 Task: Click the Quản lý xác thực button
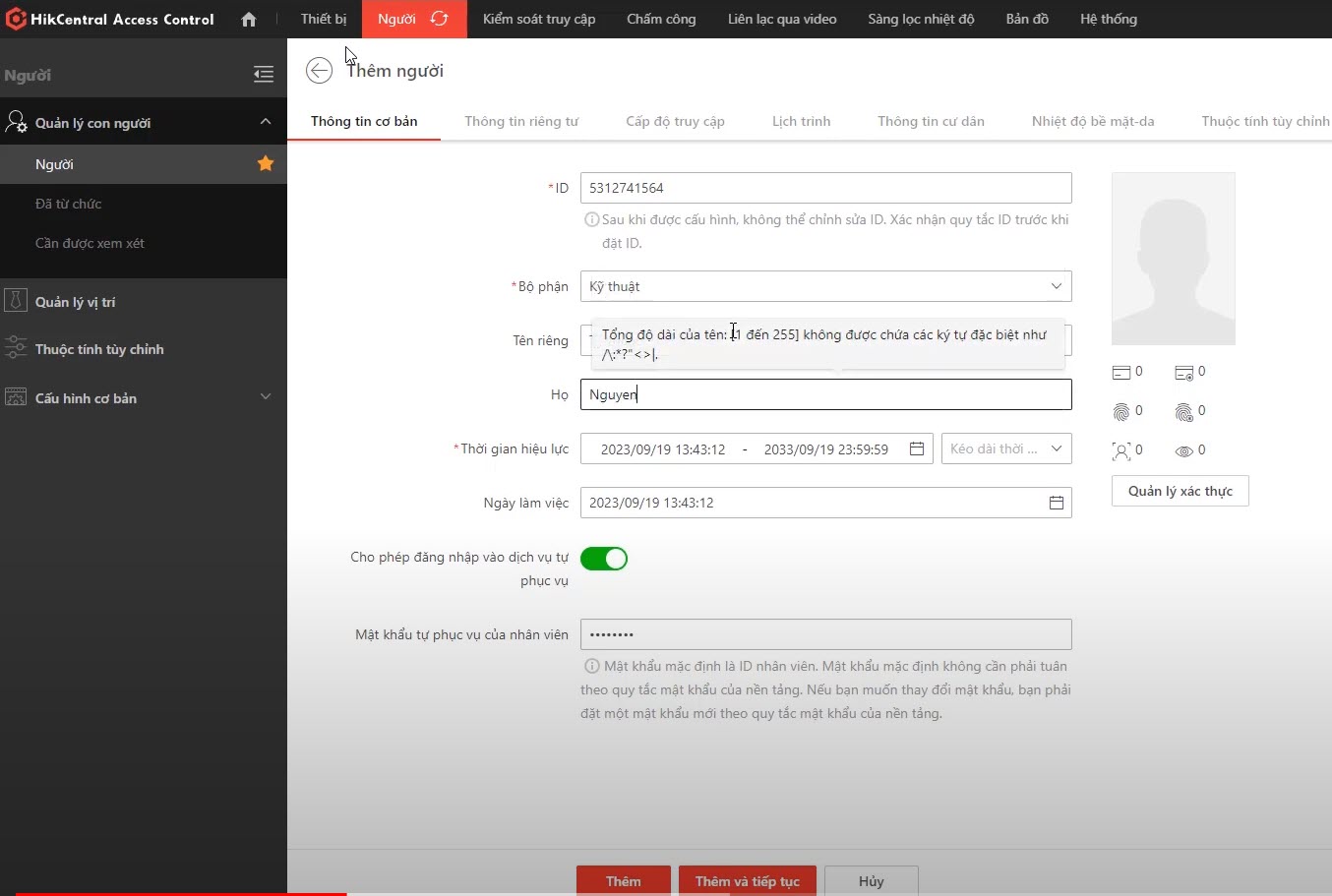pyautogui.click(x=1180, y=491)
